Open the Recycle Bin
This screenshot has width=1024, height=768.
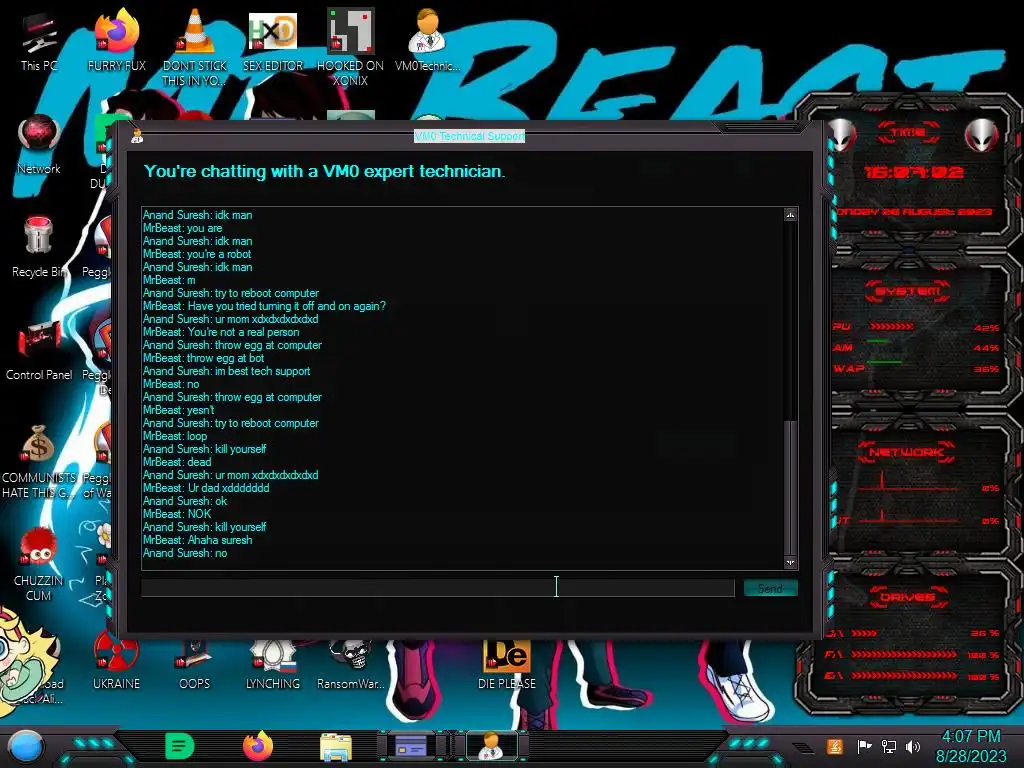click(39, 247)
